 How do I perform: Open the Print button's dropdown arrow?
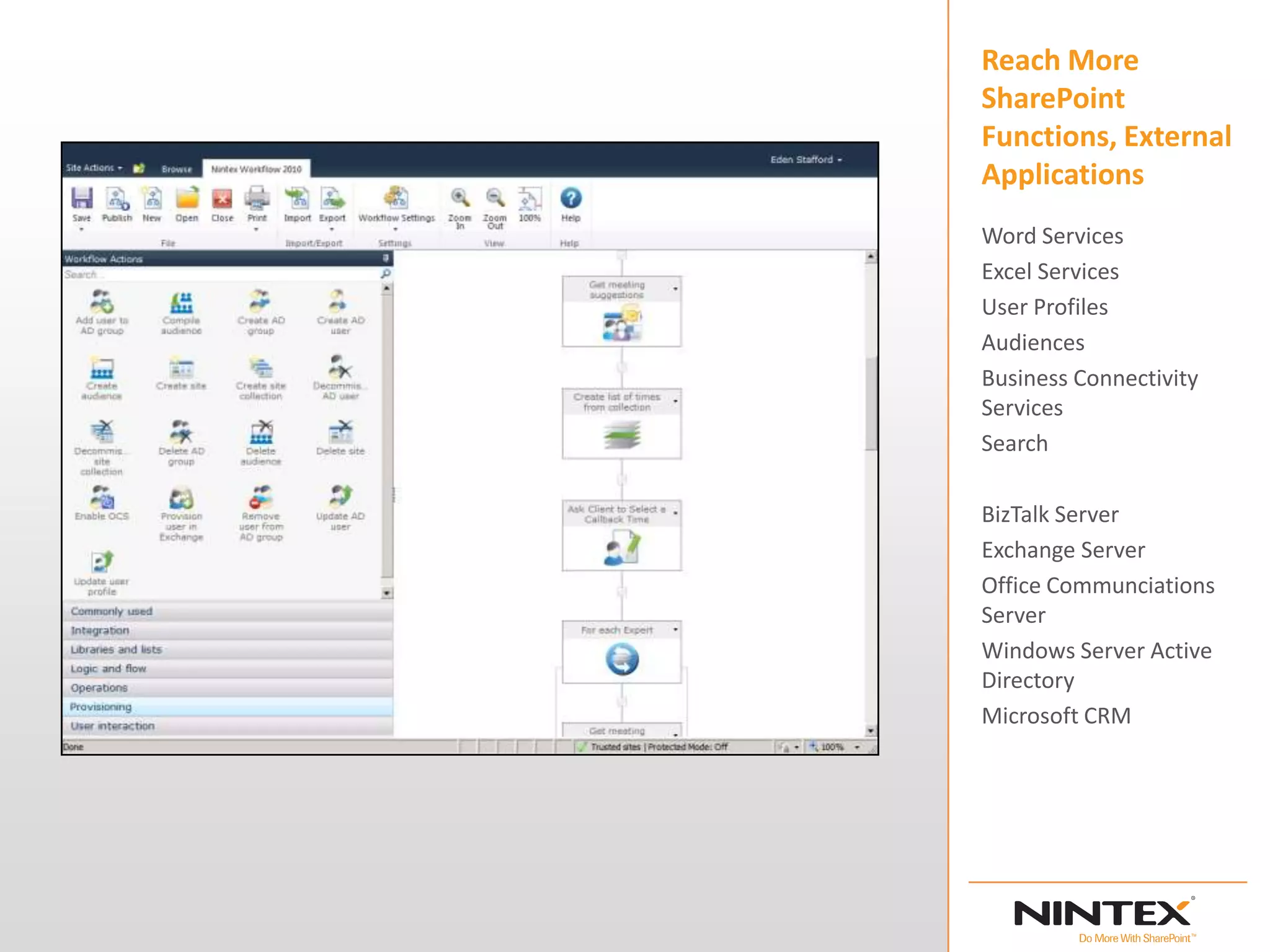click(257, 230)
